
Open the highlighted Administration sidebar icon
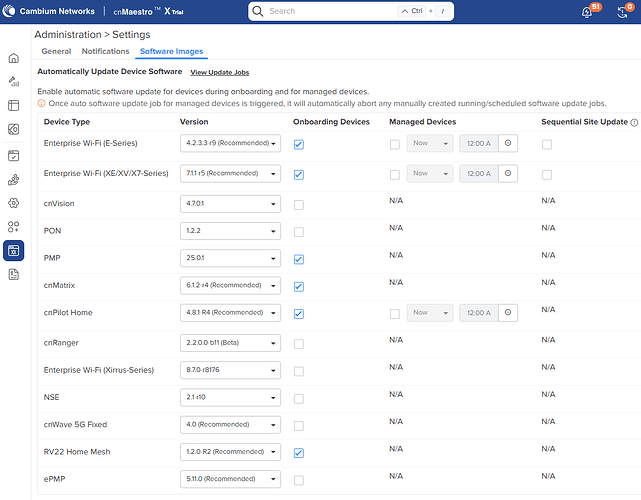(13, 251)
